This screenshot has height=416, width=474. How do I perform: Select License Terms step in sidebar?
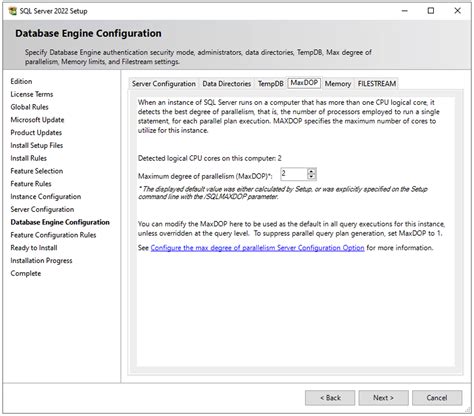coord(32,94)
